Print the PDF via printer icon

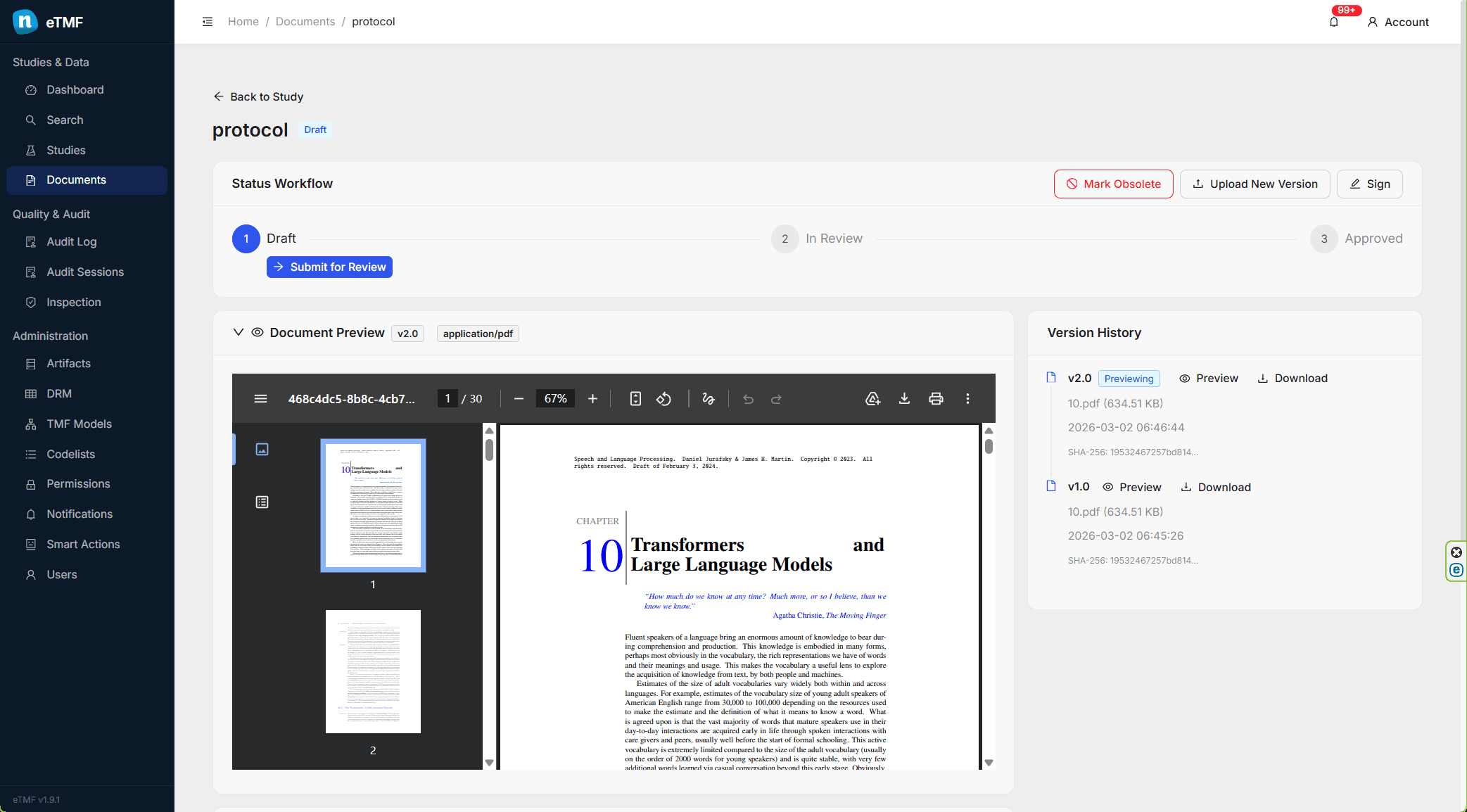[936, 399]
